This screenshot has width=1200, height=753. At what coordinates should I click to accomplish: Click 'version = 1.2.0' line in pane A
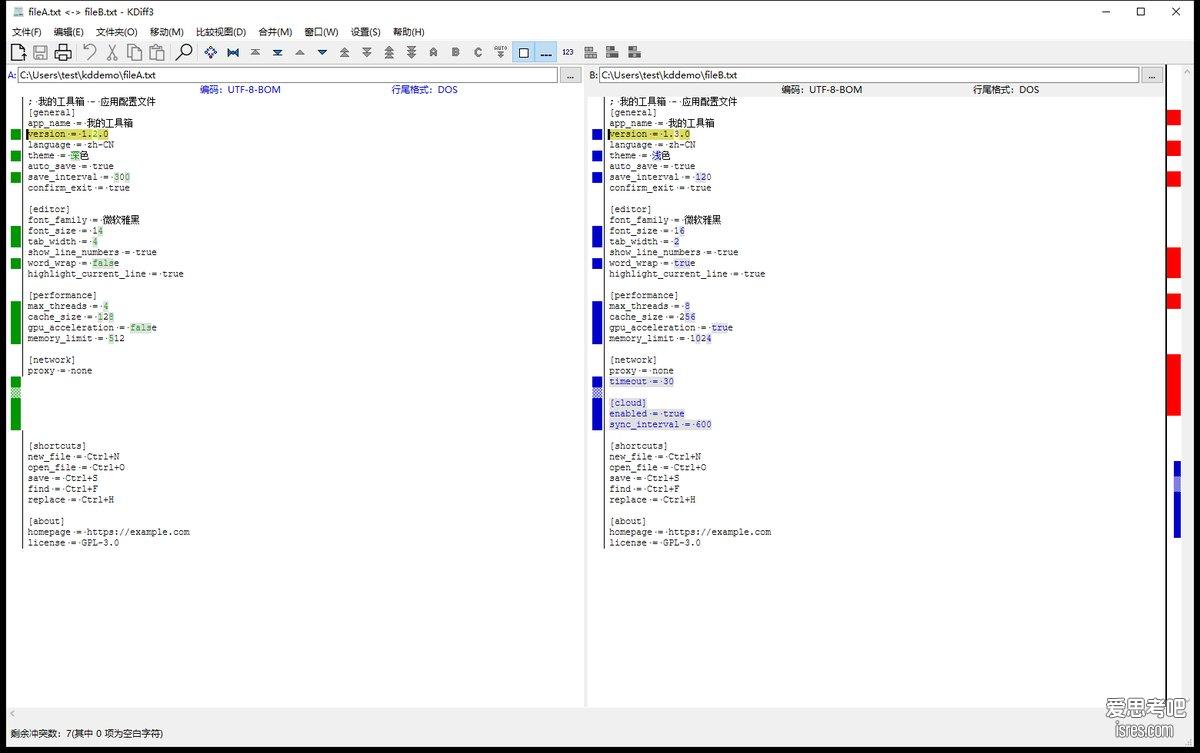pos(67,134)
